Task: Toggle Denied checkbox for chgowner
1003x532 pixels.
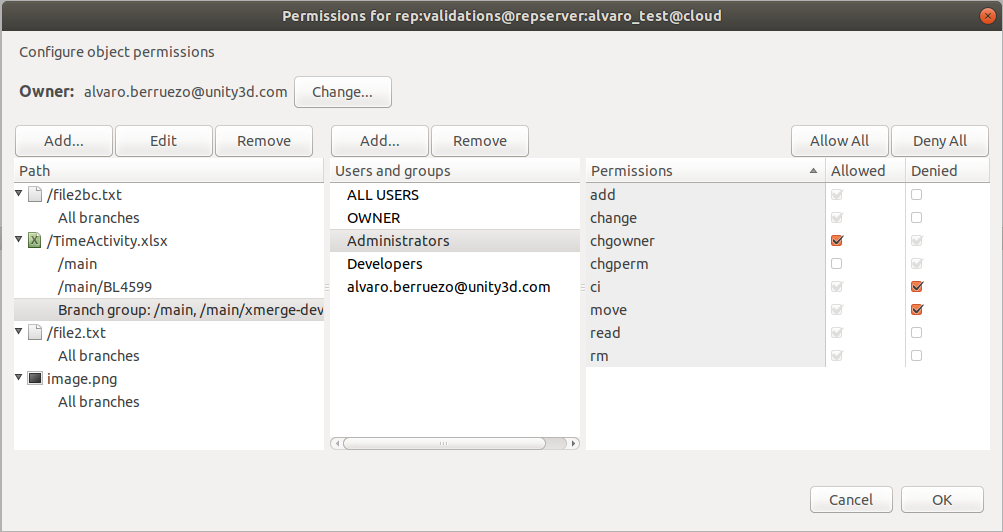Action: pos(916,240)
